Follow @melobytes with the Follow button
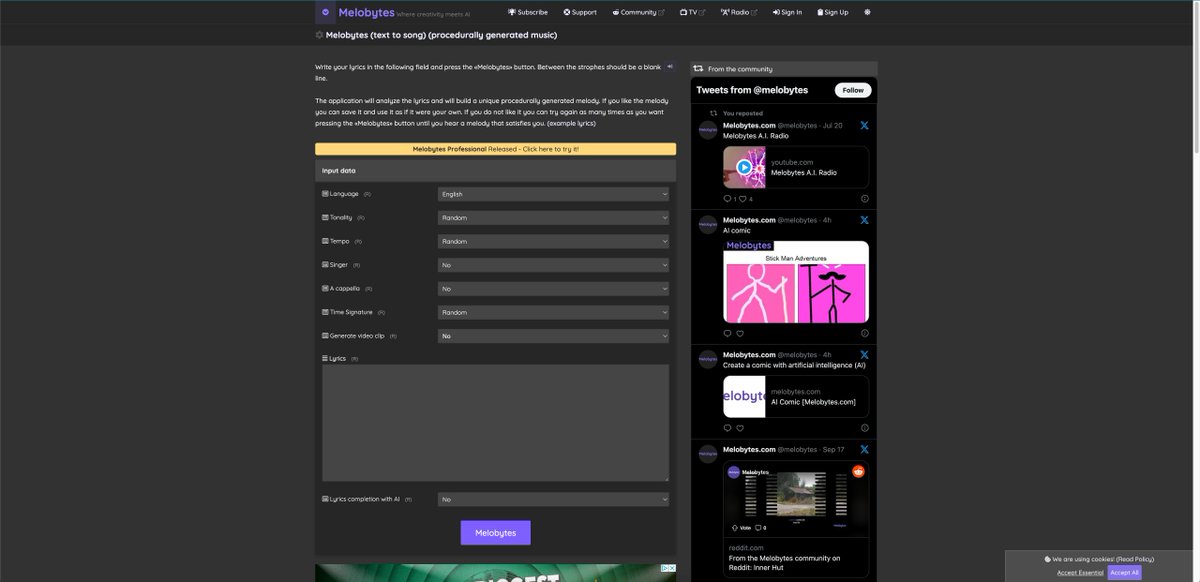Image resolution: width=1200 pixels, height=582 pixels. [x=852, y=90]
